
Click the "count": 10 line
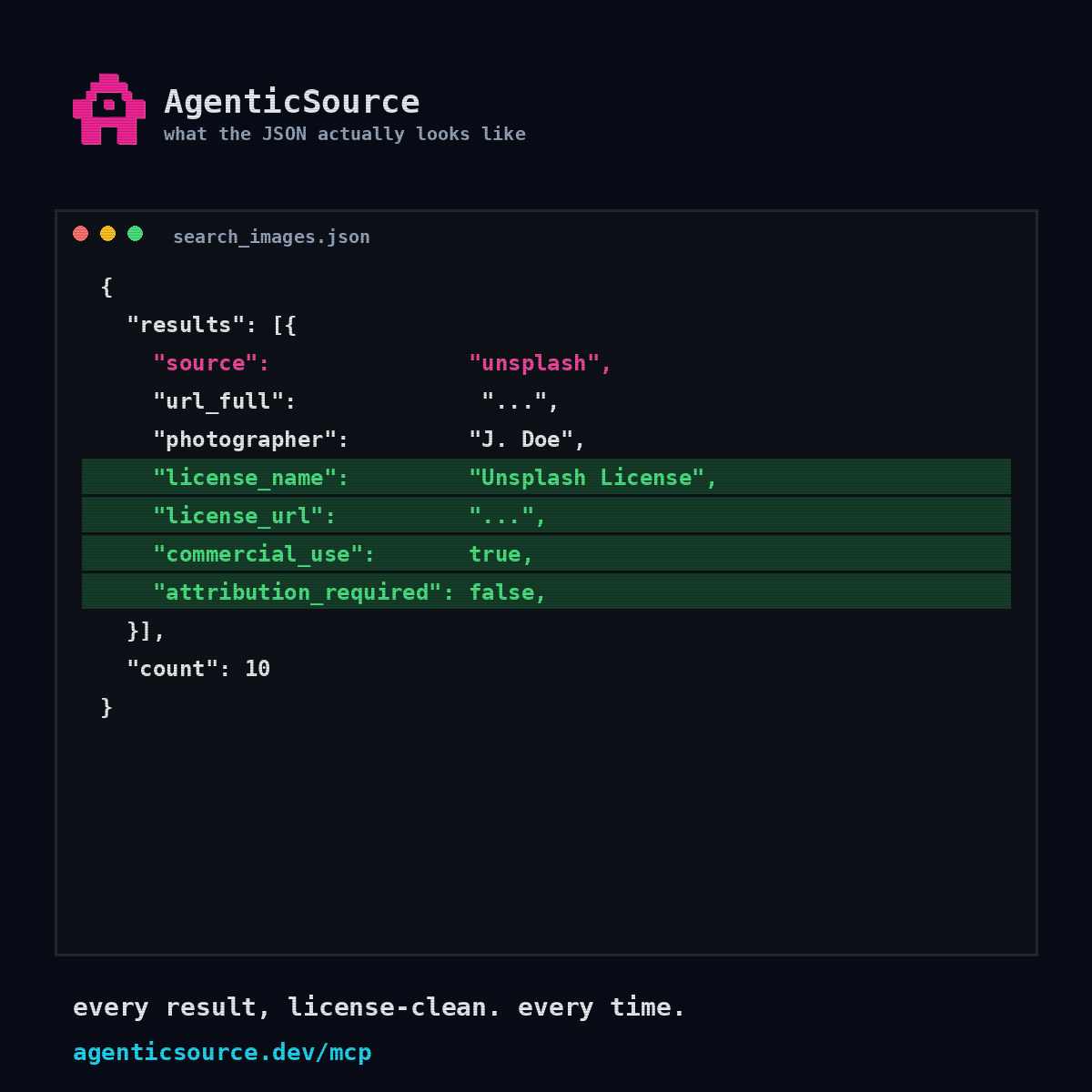pos(198,670)
